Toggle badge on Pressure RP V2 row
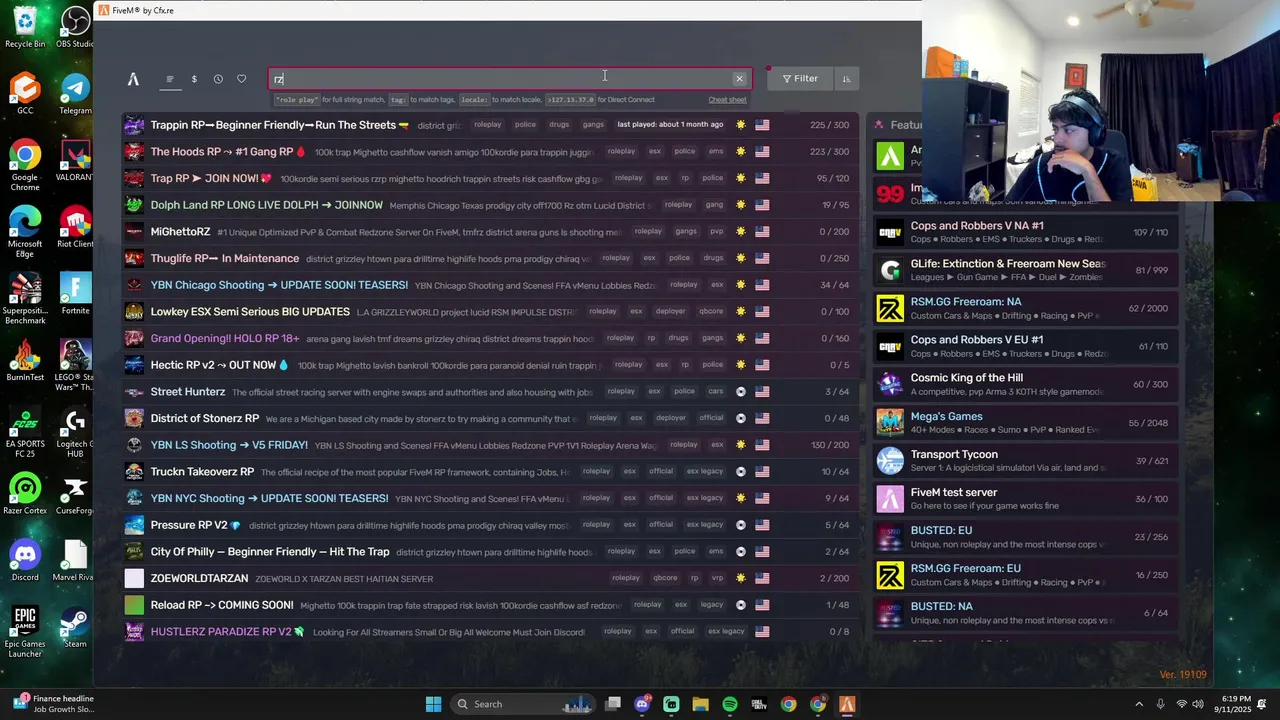The height and width of the screenshot is (720, 1280). (x=741, y=525)
